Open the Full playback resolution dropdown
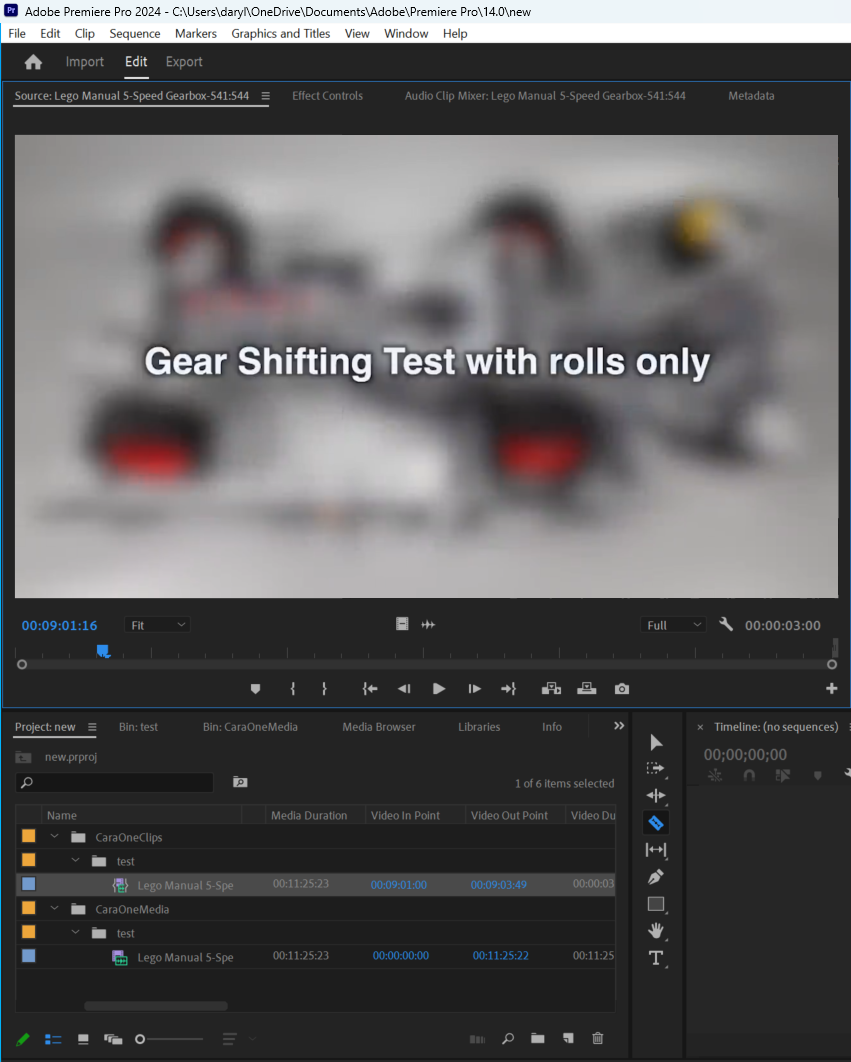Viewport: 851px width, 1062px height. coord(673,624)
